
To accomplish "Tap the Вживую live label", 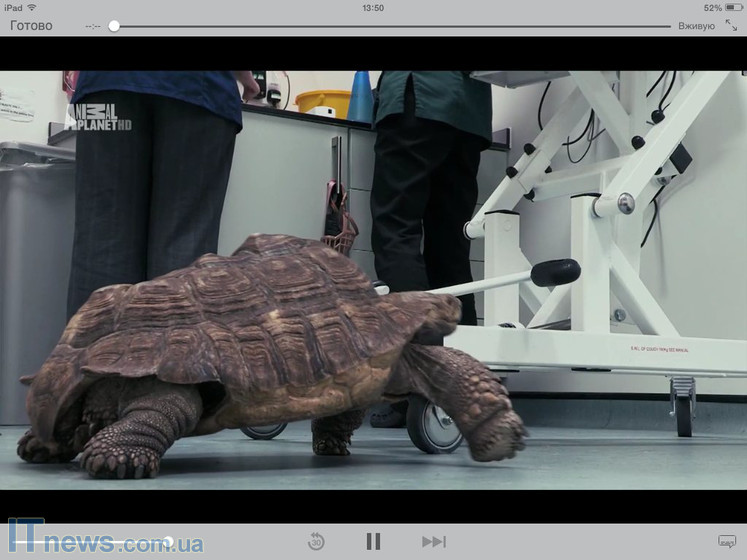I will 696,26.
